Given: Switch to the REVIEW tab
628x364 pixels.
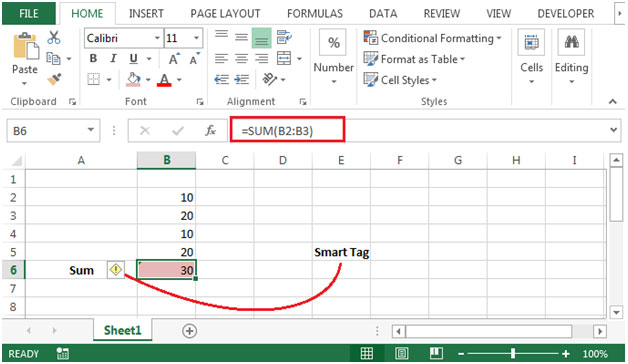Looking at the screenshot, I should pos(442,14).
